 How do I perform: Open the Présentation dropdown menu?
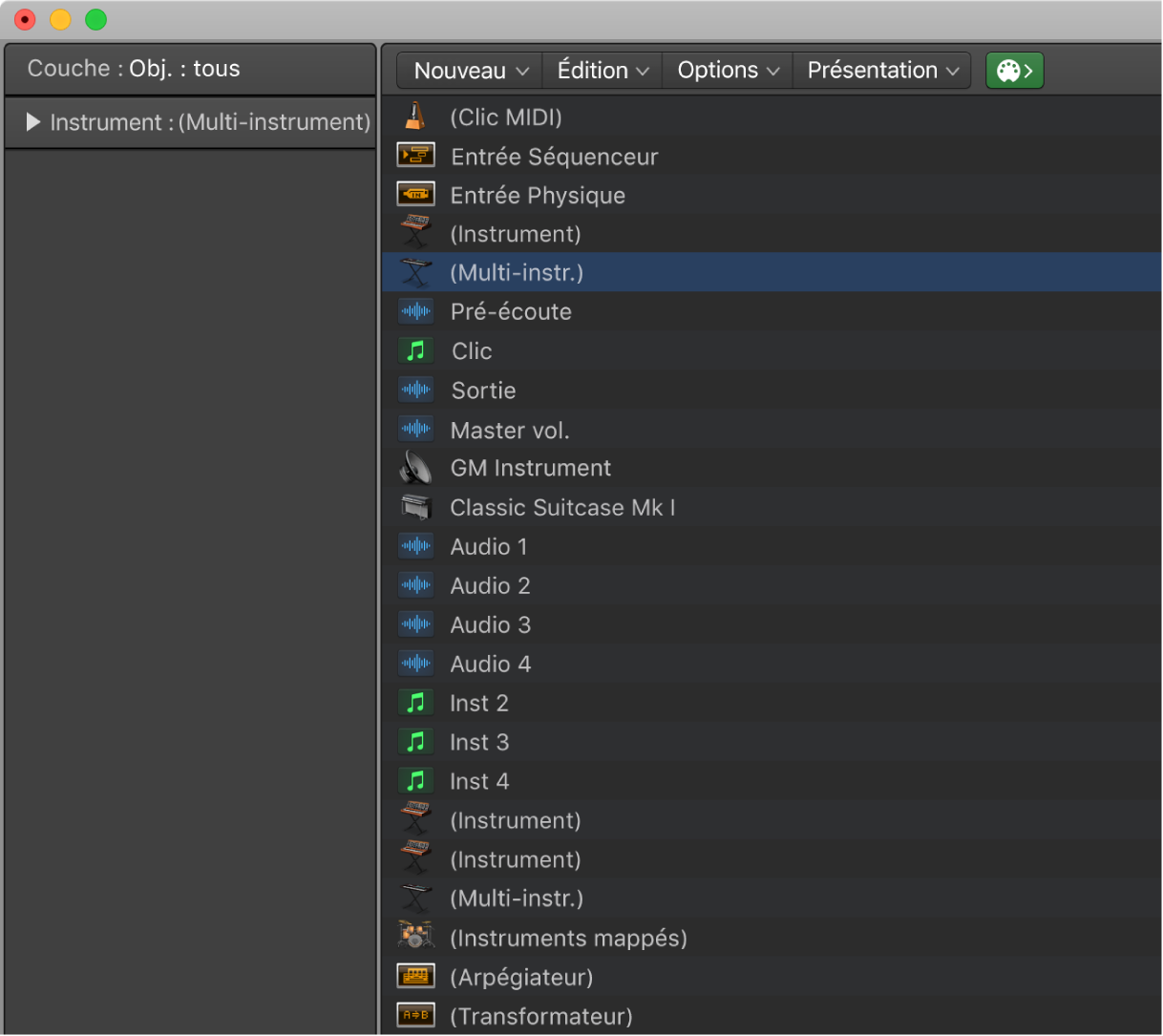(882, 71)
